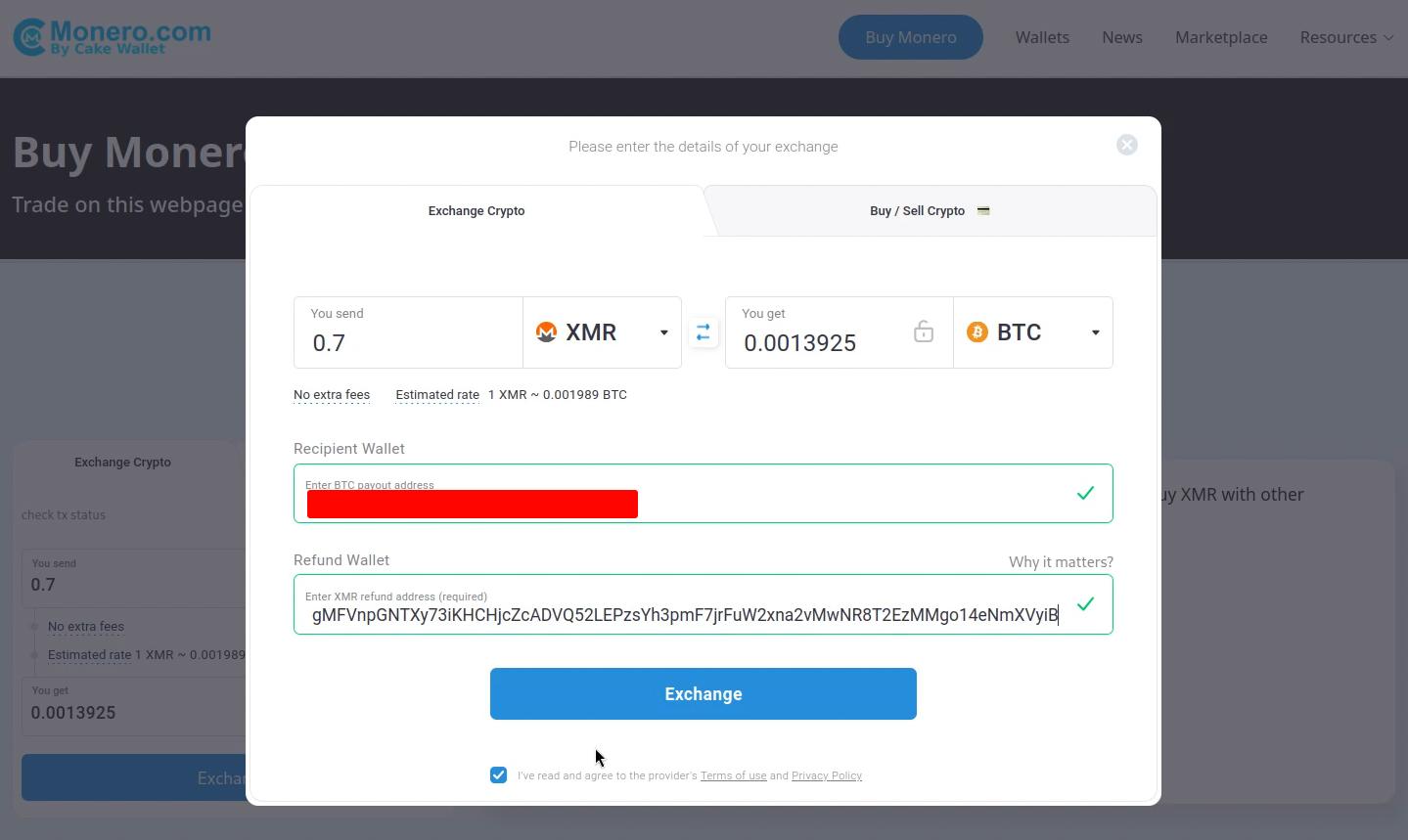1408x840 pixels.
Task: Open the BTC receive currency dropdown
Action: point(1032,332)
